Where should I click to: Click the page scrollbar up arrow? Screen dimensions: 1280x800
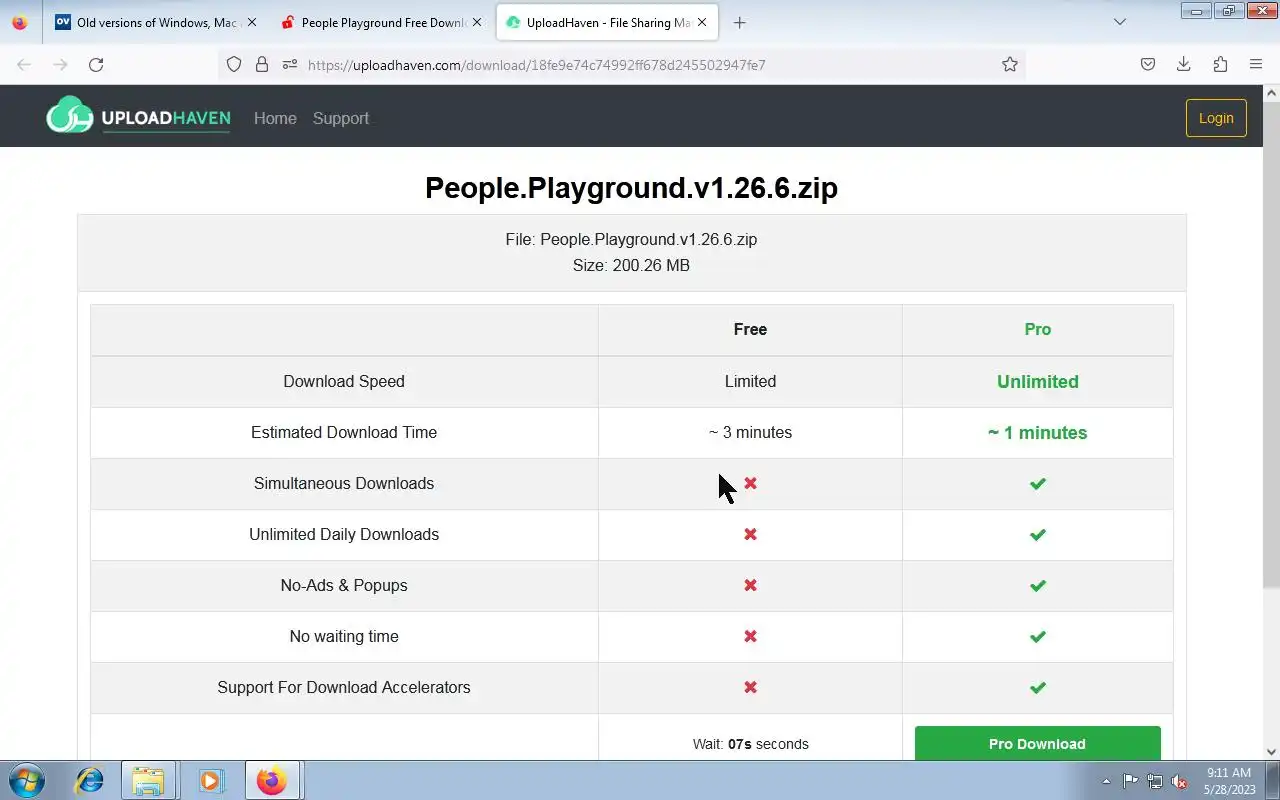tap(1271, 93)
